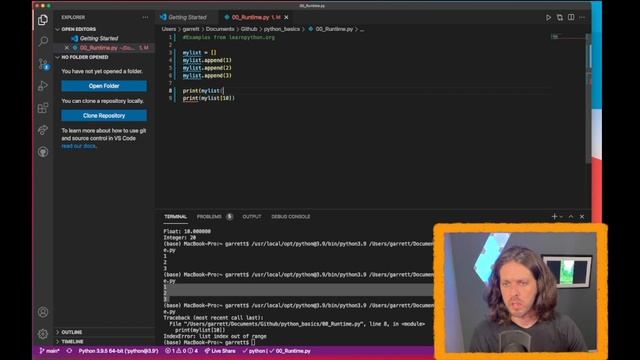Click the Open Folder button
The width and height of the screenshot is (640, 360).
click(x=104, y=86)
